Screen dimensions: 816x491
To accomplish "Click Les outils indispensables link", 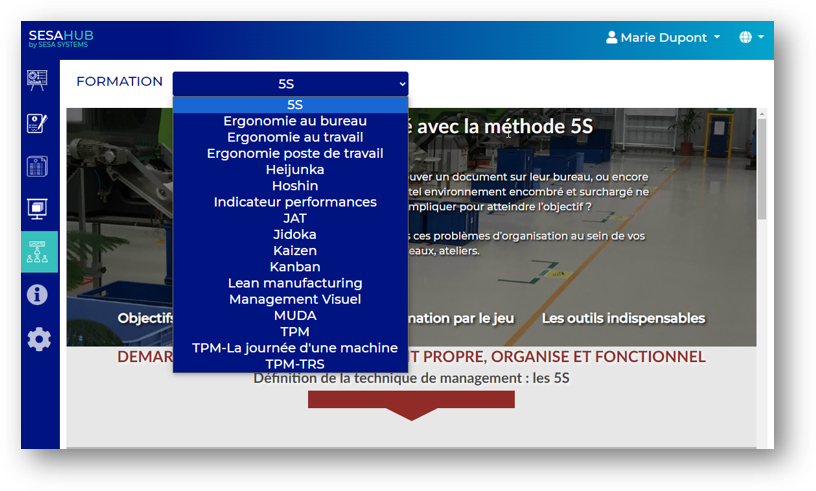I will click(x=623, y=319).
